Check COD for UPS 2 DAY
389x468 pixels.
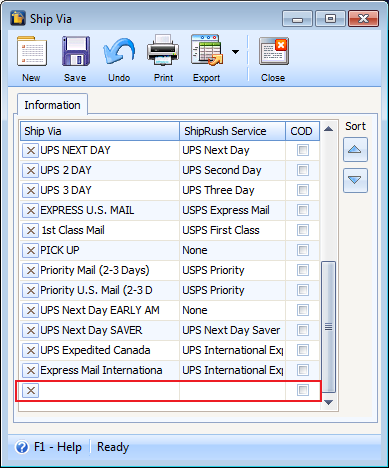tap(303, 170)
